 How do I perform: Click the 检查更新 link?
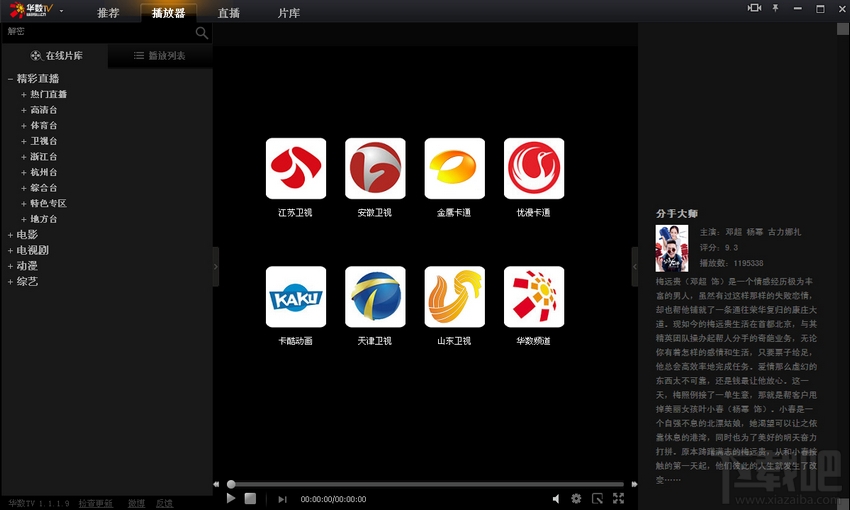point(95,503)
